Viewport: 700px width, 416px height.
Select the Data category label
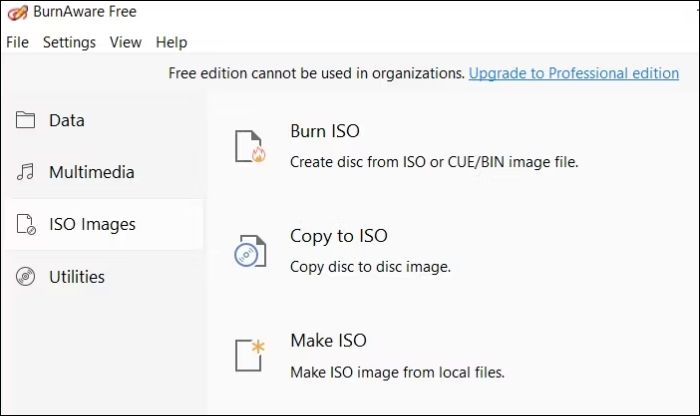[x=67, y=120]
